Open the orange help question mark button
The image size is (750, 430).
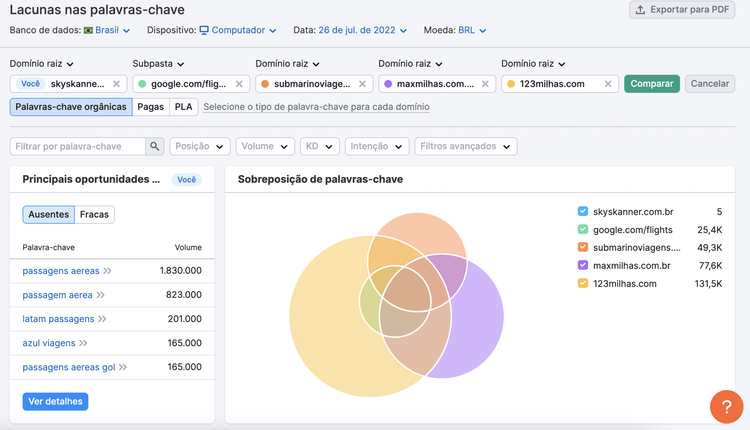[x=726, y=407]
